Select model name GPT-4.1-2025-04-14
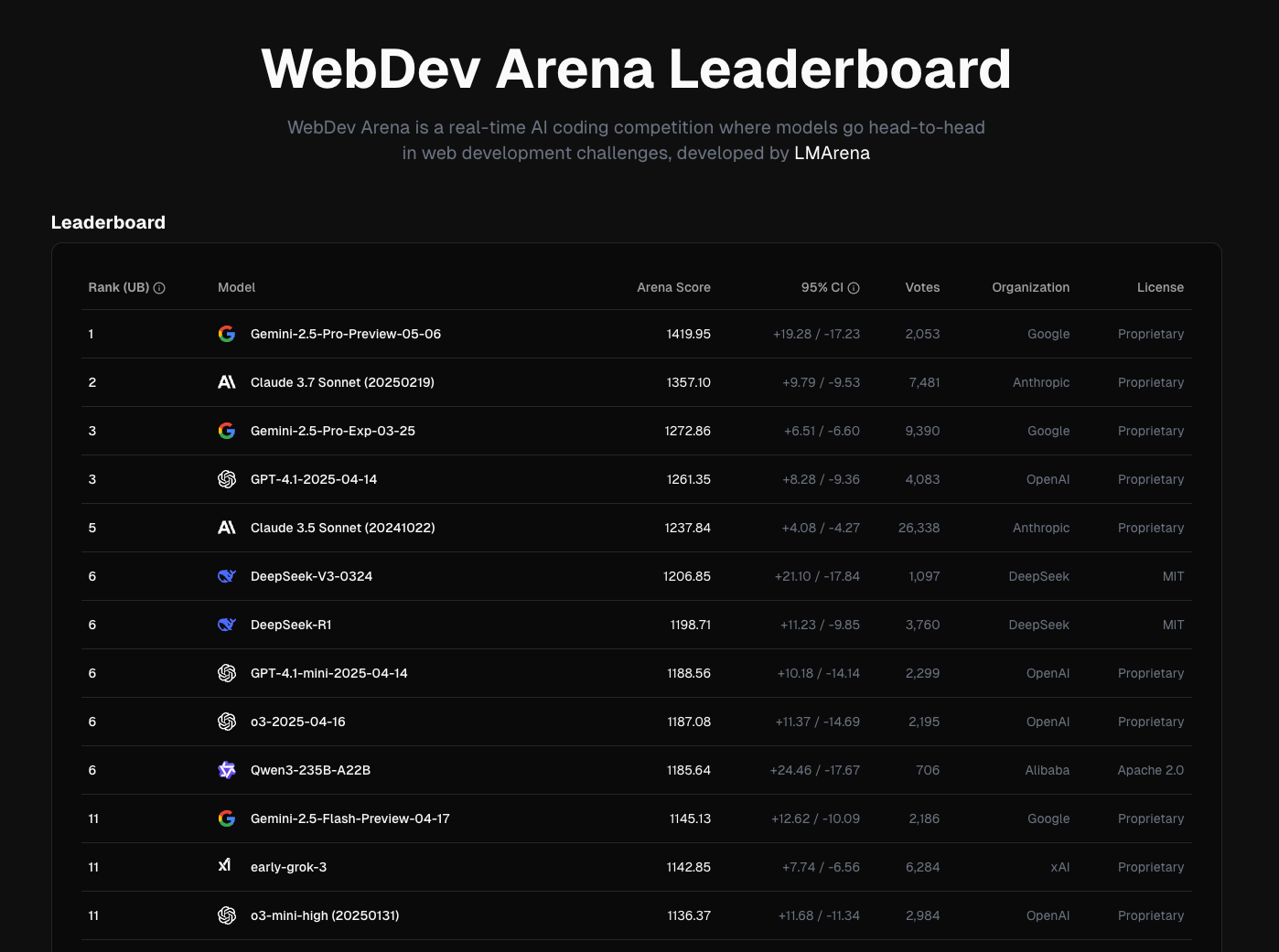The image size is (1279, 952). pos(314,479)
